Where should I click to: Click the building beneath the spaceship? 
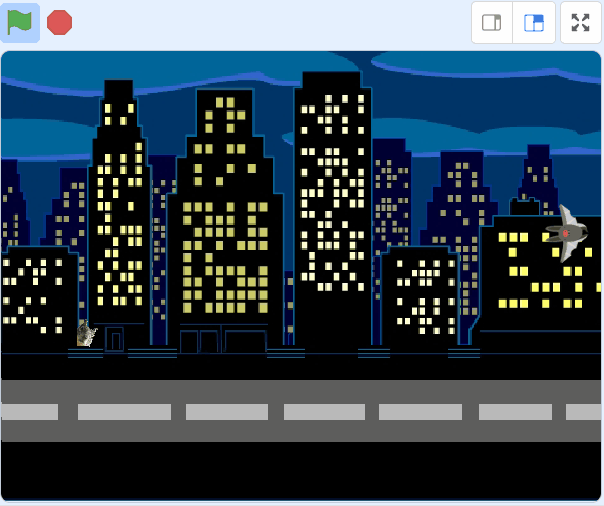click(540, 290)
